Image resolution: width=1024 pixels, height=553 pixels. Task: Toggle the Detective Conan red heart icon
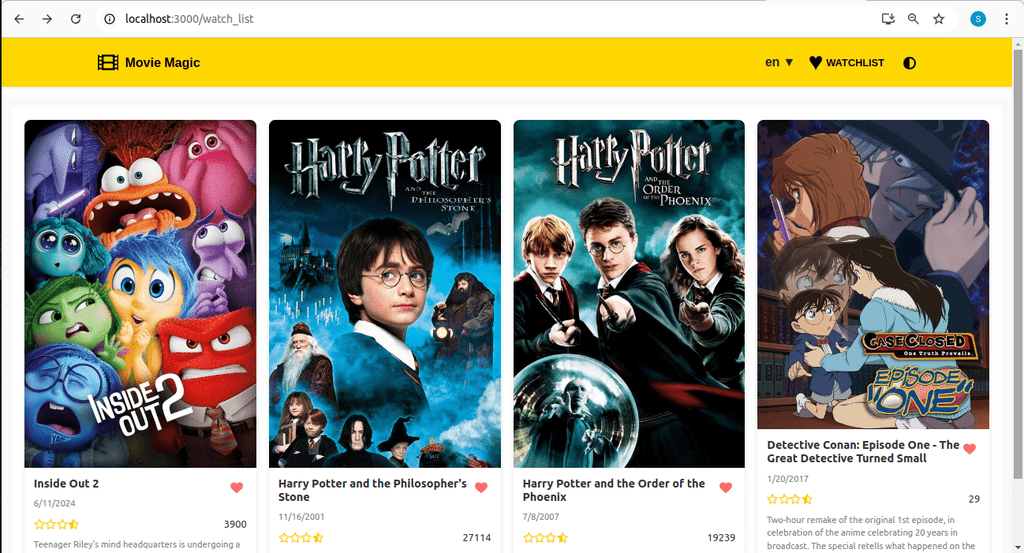tap(970, 449)
